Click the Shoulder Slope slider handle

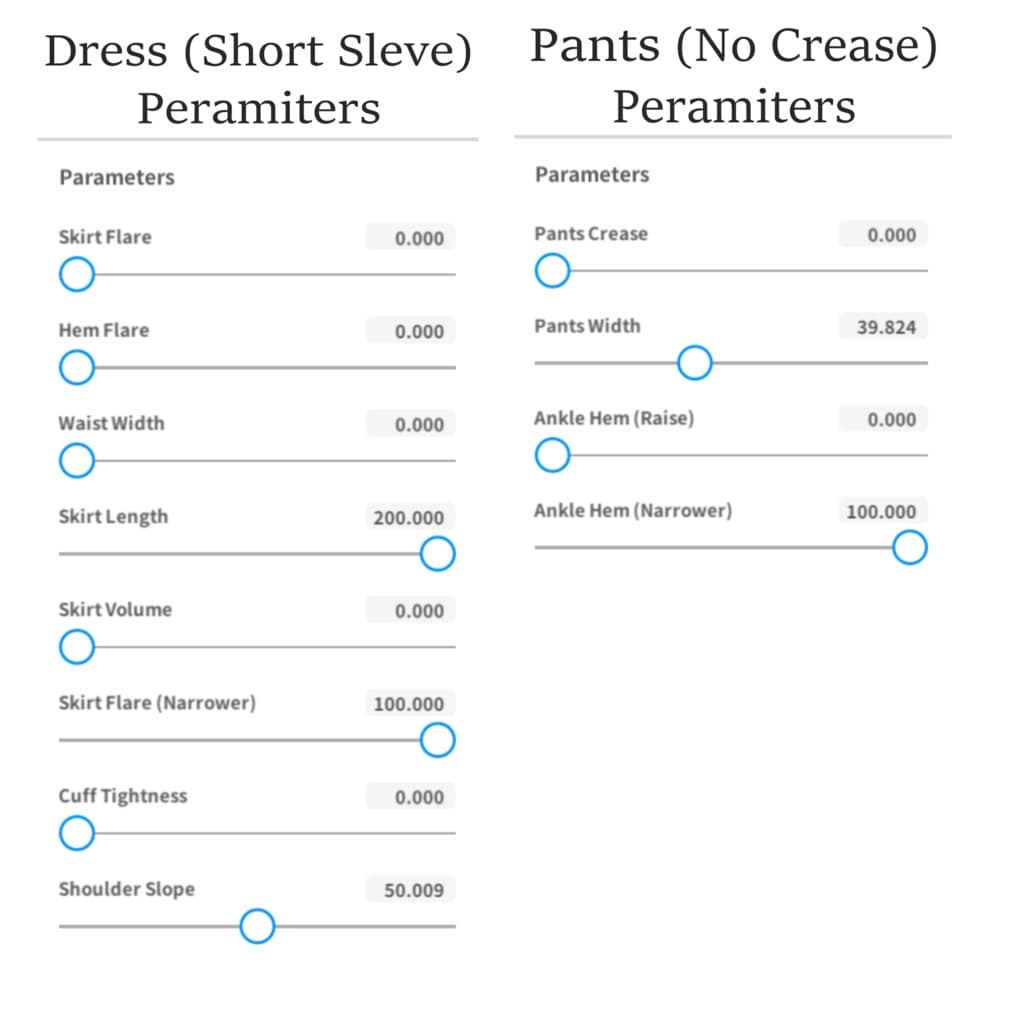point(257,926)
